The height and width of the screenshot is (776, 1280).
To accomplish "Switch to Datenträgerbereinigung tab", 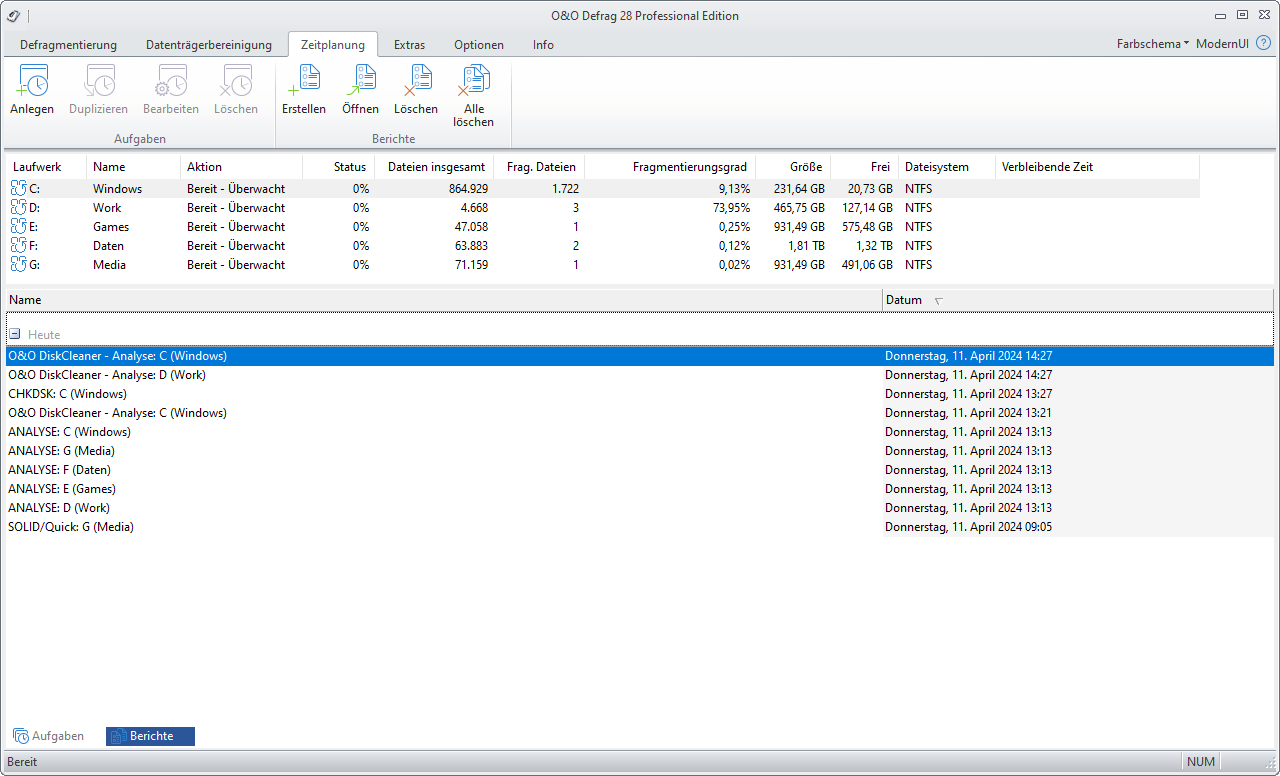I will (x=209, y=45).
